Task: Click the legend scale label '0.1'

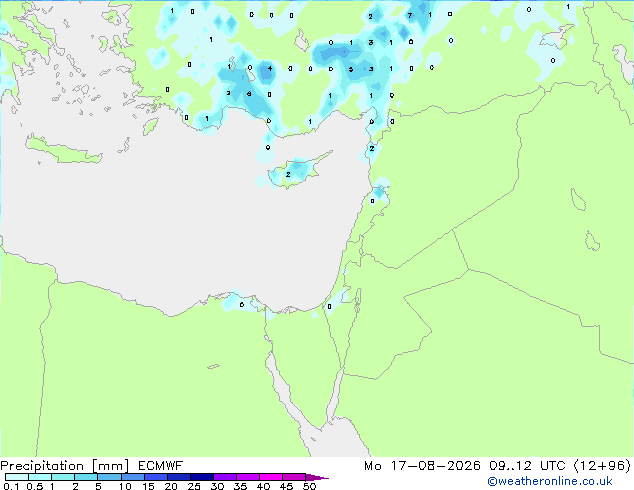Action: pos(11,486)
